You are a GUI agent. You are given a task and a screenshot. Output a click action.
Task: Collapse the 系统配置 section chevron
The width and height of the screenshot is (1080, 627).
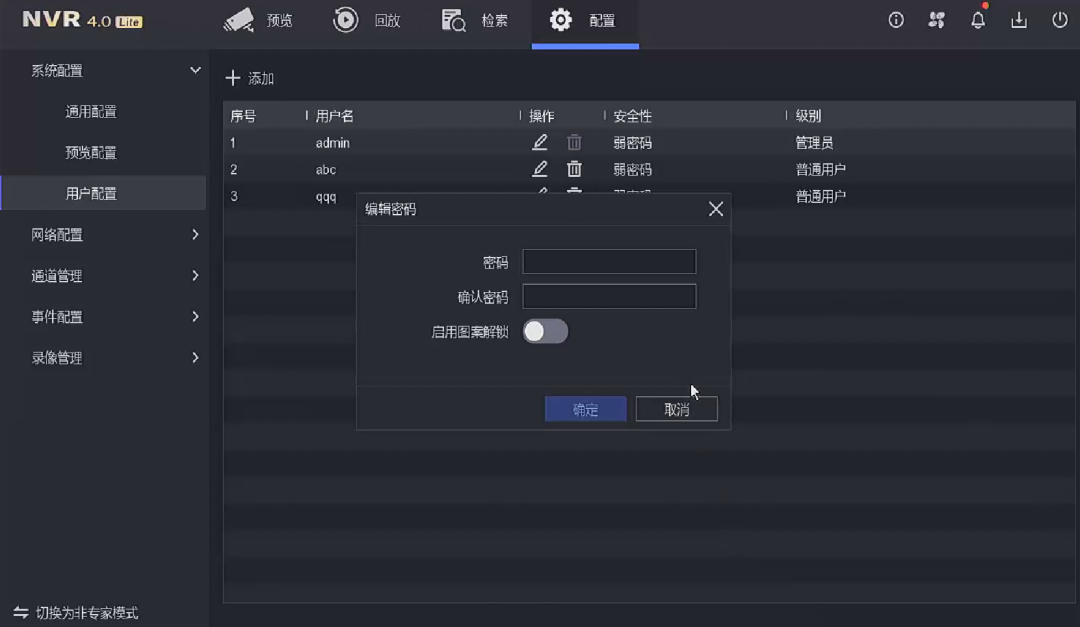point(194,70)
